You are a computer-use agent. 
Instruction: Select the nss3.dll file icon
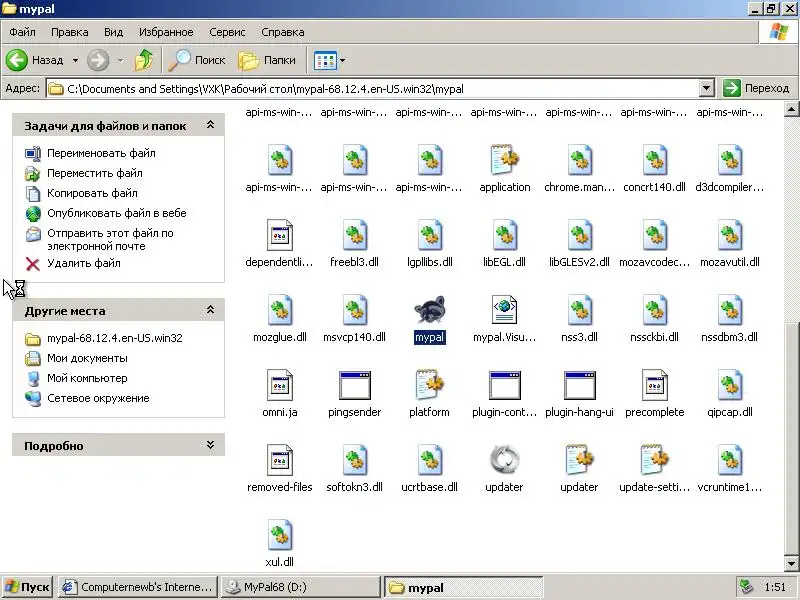(580, 310)
